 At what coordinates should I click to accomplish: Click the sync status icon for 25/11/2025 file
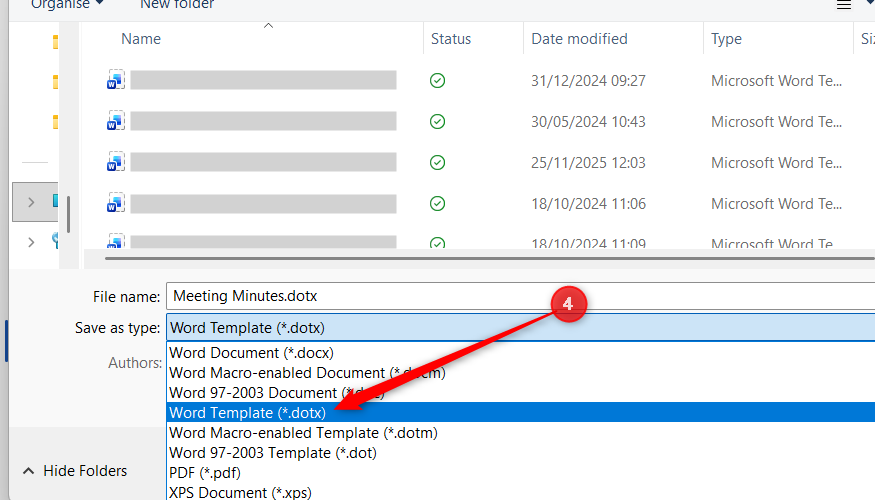click(x=438, y=162)
